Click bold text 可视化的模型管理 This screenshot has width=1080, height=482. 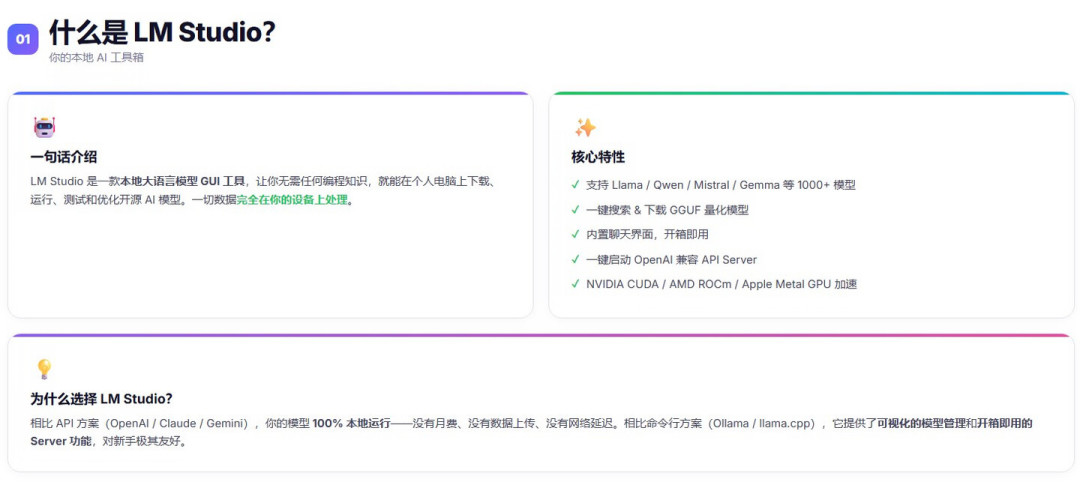point(921,423)
